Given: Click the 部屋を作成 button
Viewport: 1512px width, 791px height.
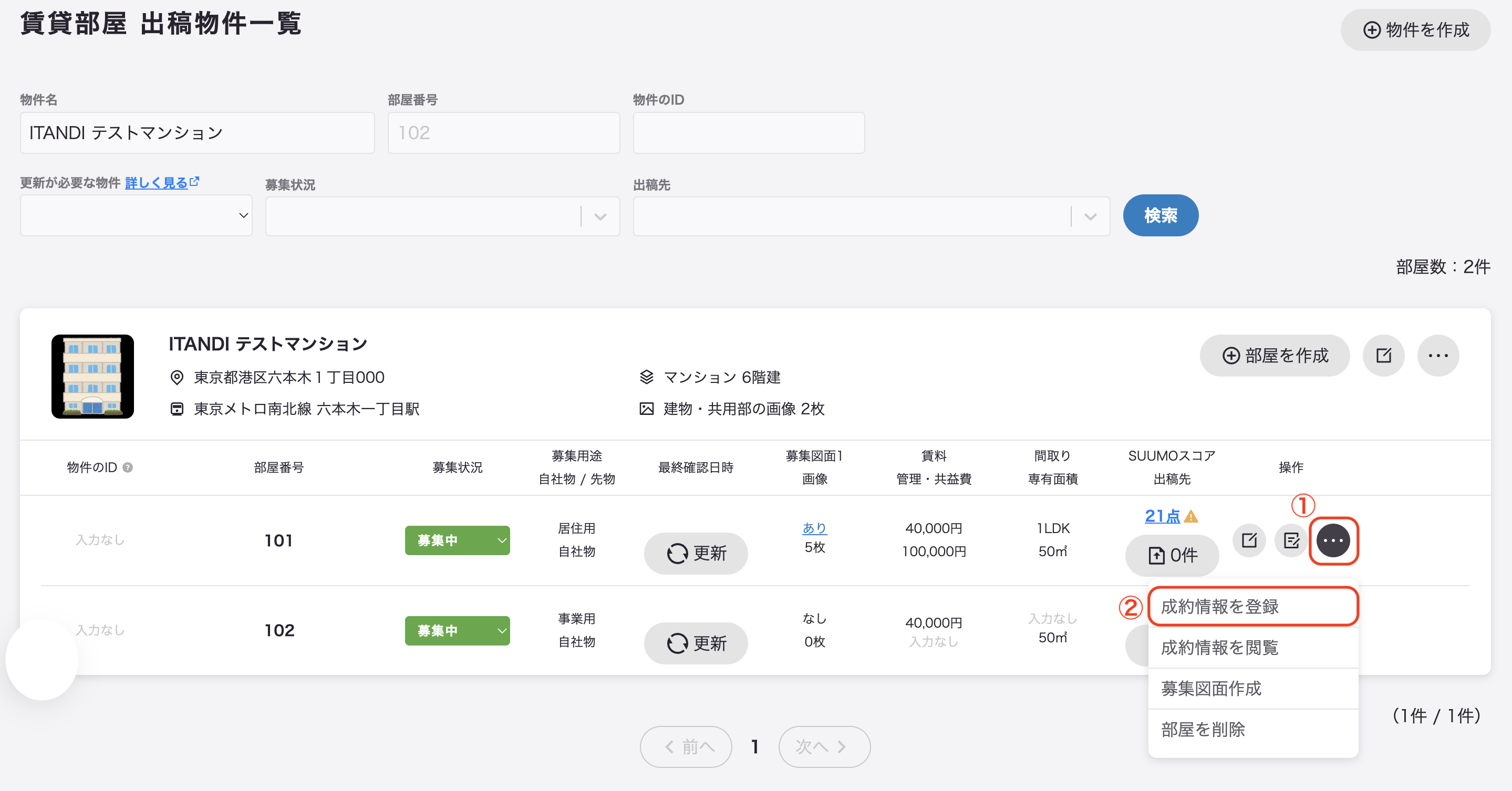Looking at the screenshot, I should (1275, 356).
